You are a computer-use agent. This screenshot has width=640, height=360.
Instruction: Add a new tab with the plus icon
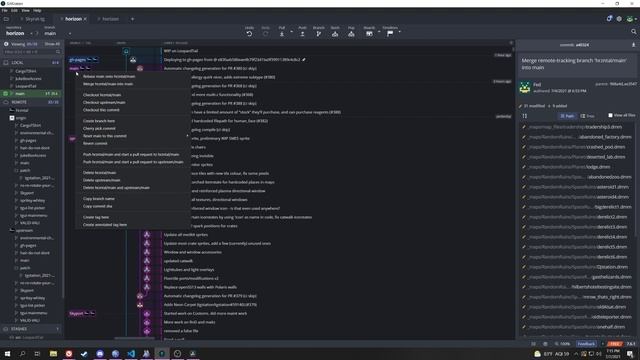[x=132, y=19]
